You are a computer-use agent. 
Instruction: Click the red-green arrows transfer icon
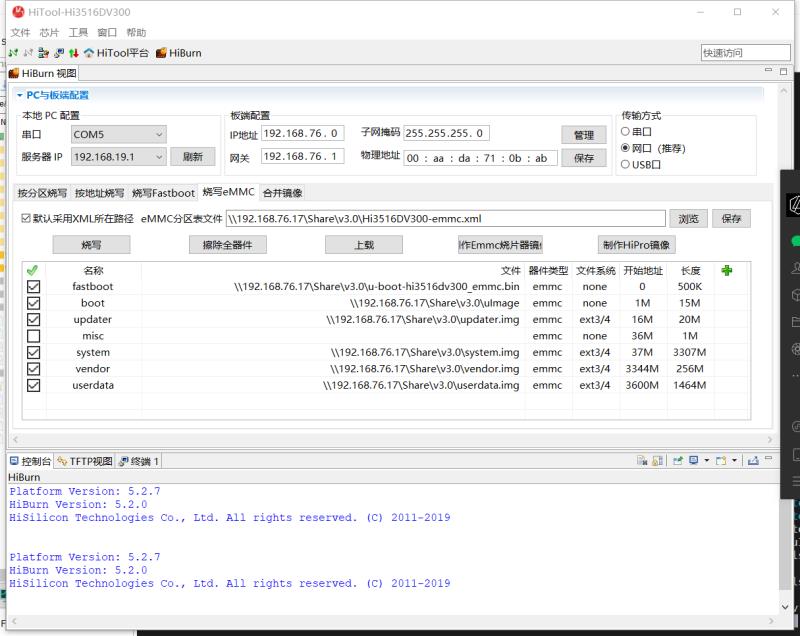pyautogui.click(x=73, y=53)
